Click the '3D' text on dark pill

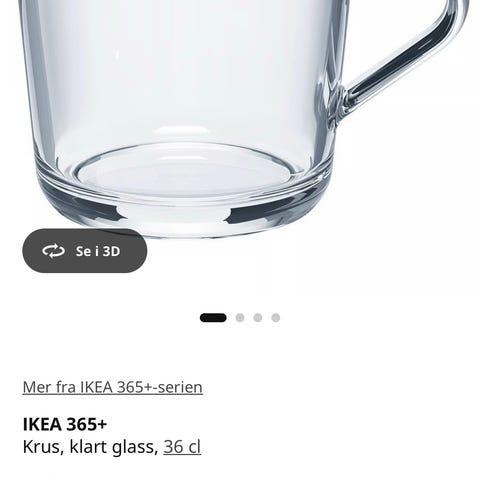[111, 251]
